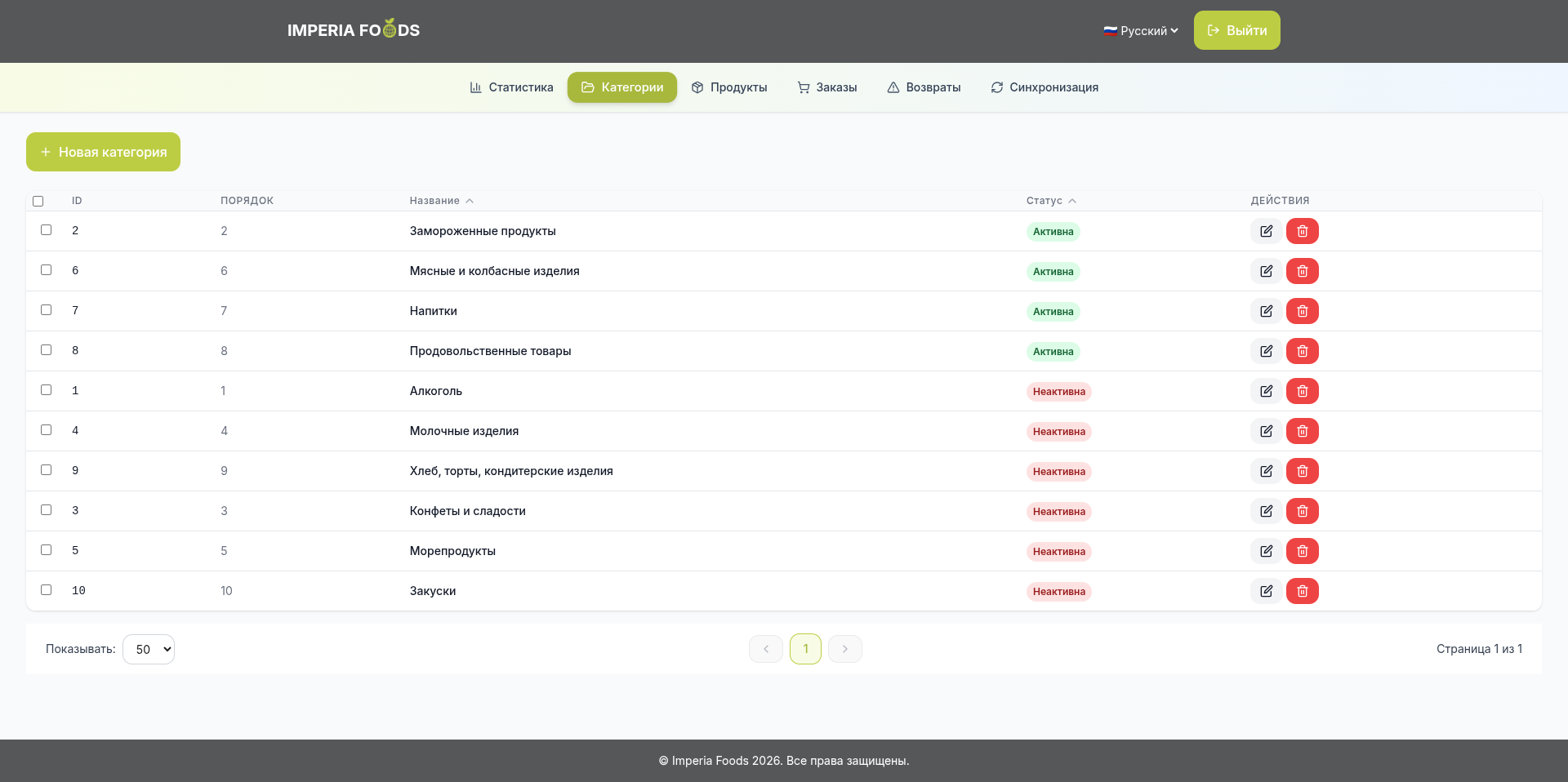
Task: Tick the select-all checkbox in table header
Action: (x=38, y=201)
